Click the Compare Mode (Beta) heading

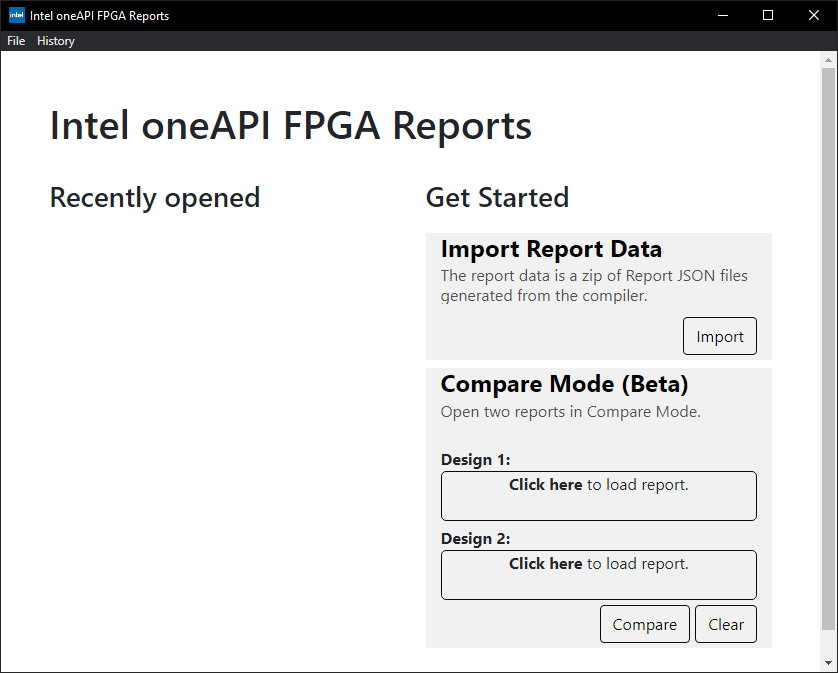tap(564, 384)
